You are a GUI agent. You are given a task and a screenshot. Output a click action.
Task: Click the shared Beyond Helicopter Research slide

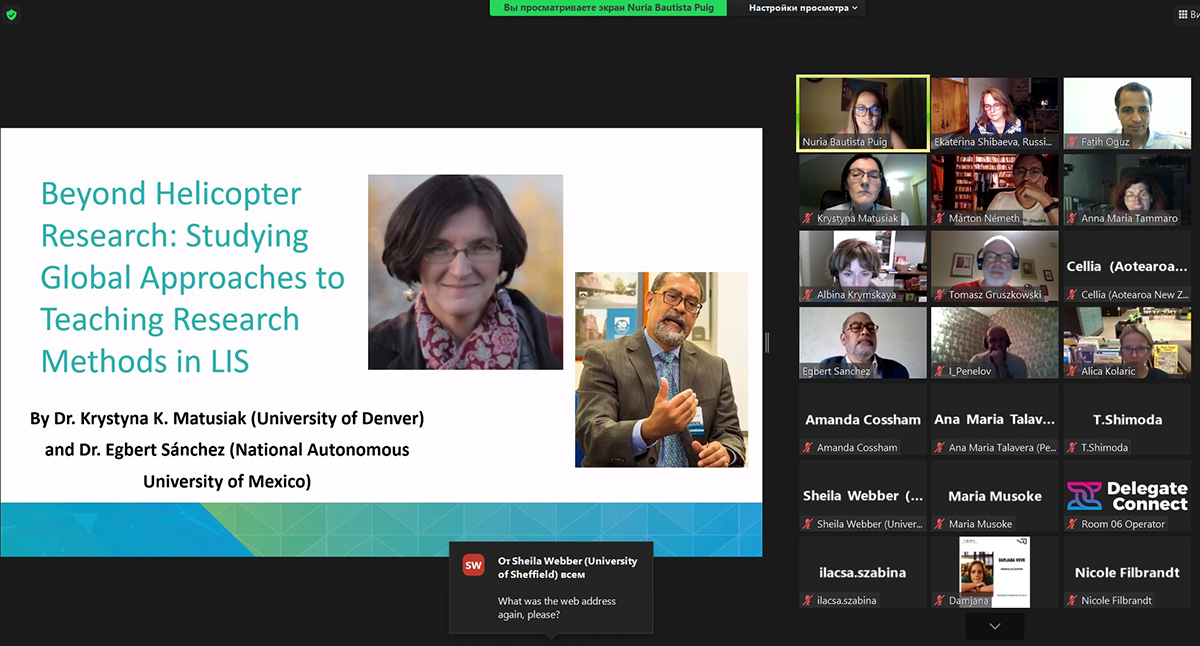(x=381, y=342)
